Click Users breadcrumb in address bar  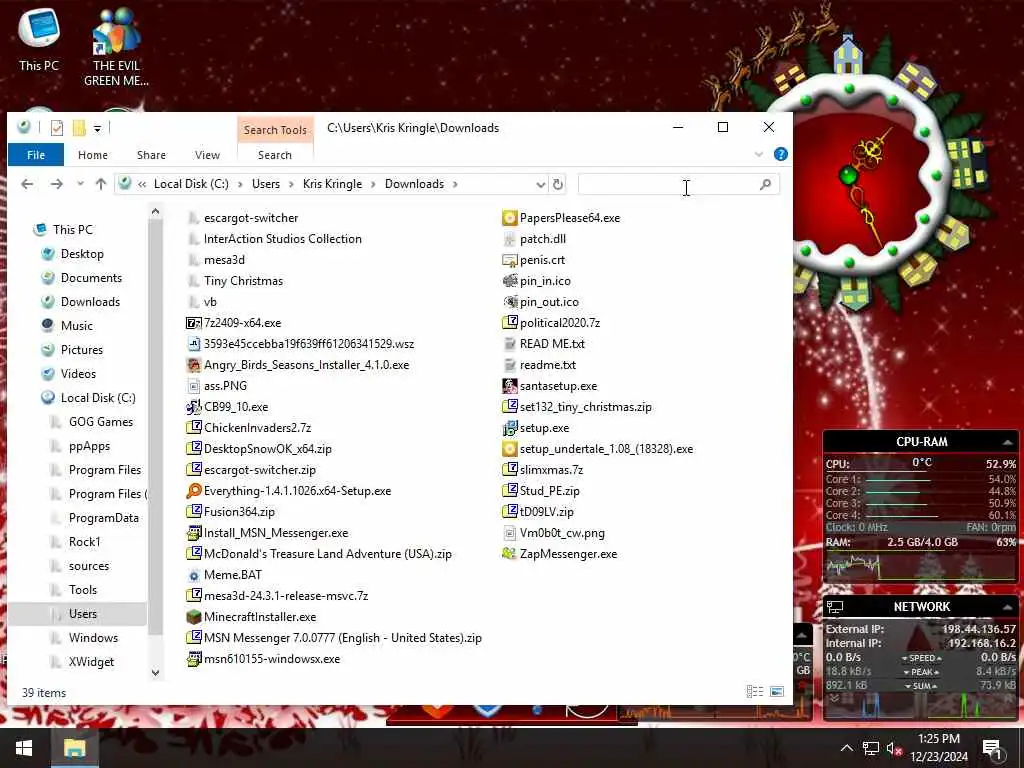[x=266, y=184]
